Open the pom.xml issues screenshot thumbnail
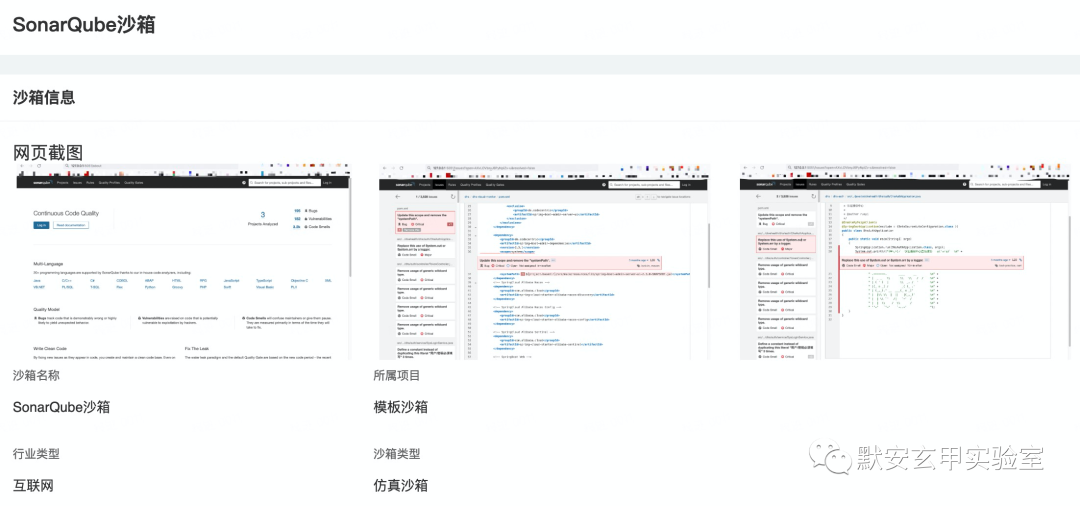The image size is (1080, 506). tap(543, 262)
